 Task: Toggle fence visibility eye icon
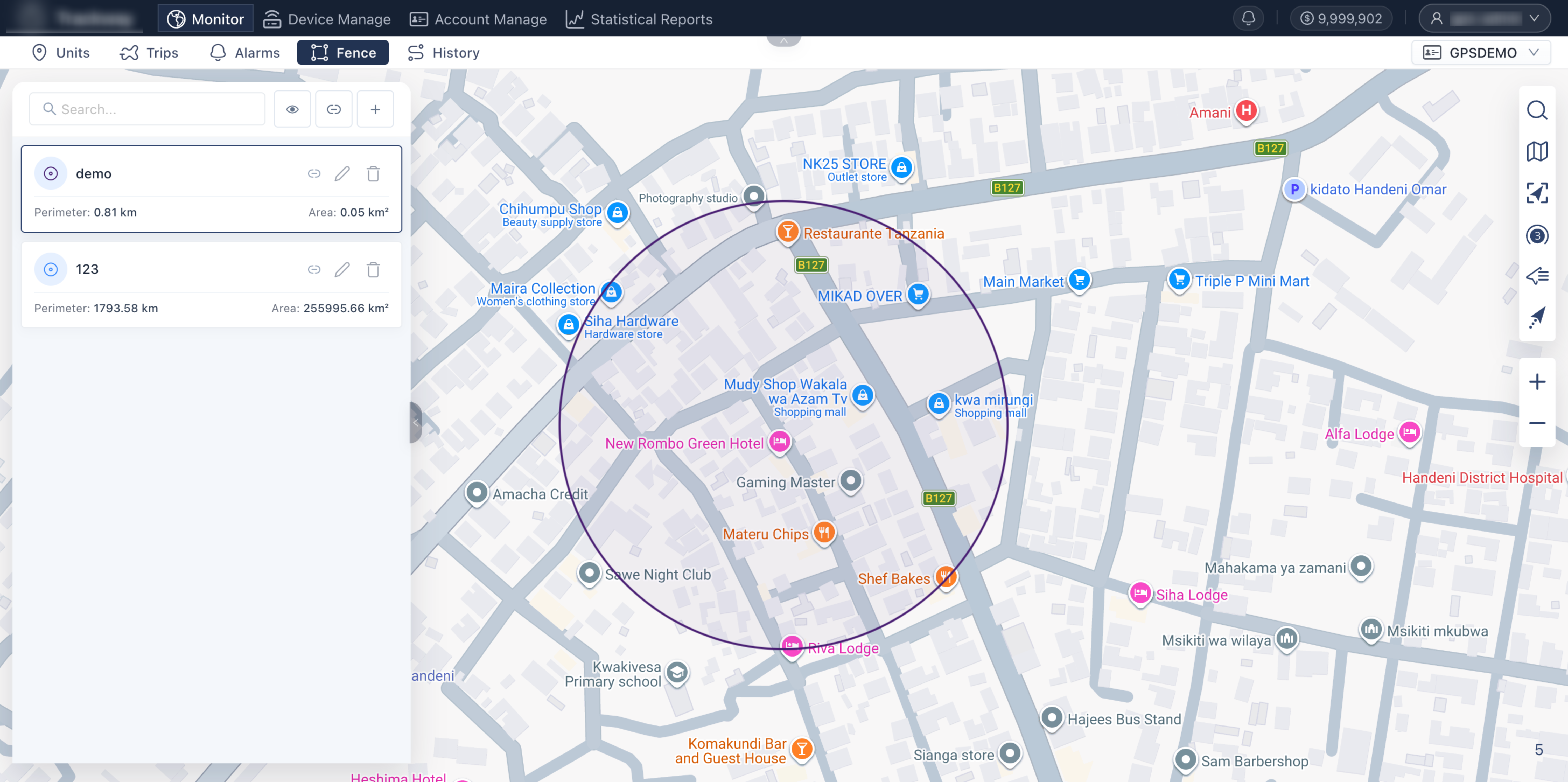(292, 109)
